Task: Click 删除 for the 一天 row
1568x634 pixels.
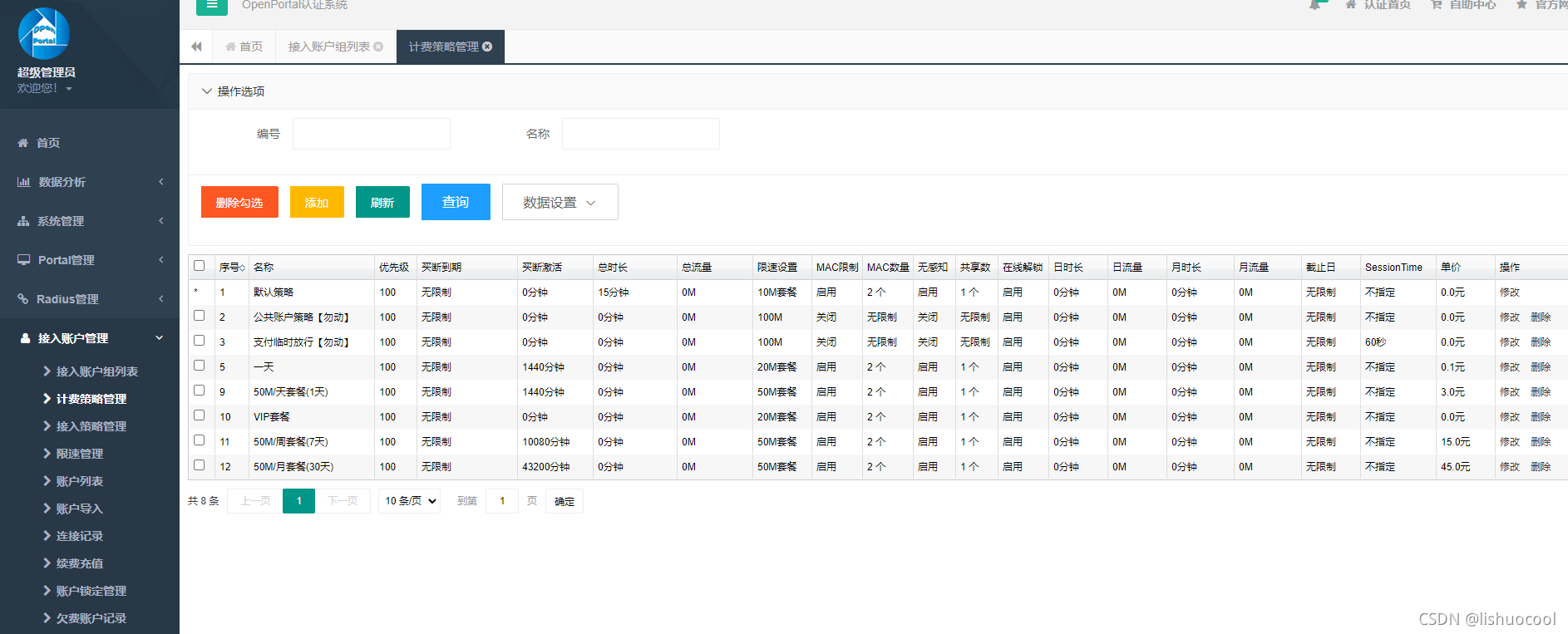Action: [1541, 367]
